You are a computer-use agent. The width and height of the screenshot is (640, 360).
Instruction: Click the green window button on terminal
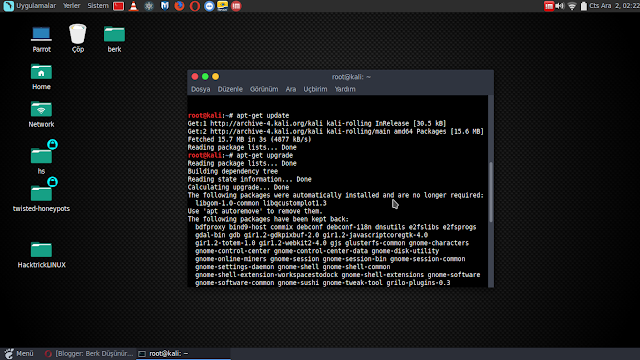[205, 76]
